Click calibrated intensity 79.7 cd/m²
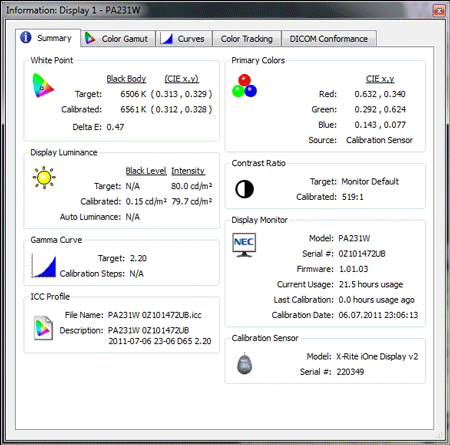450x445 pixels. [192, 201]
